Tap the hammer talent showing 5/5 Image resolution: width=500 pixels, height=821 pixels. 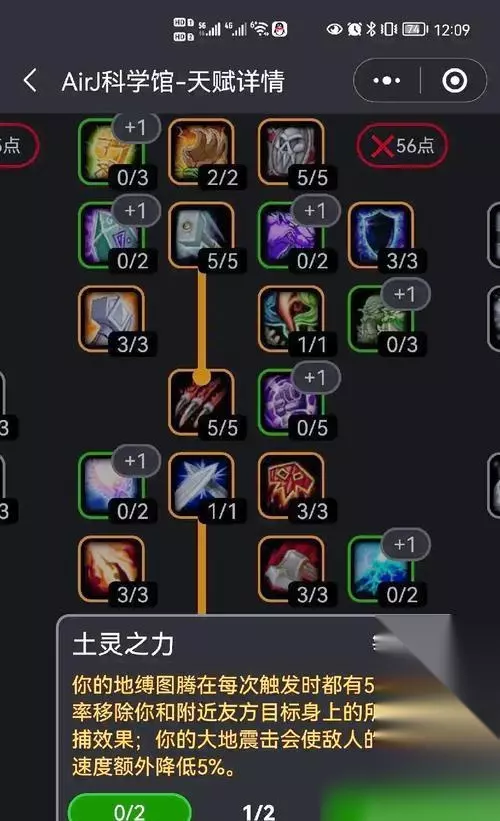coord(202,236)
